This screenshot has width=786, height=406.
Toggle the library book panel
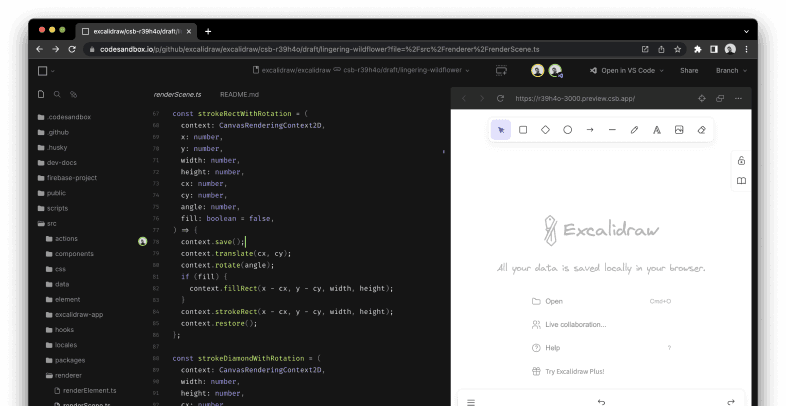coord(741,181)
